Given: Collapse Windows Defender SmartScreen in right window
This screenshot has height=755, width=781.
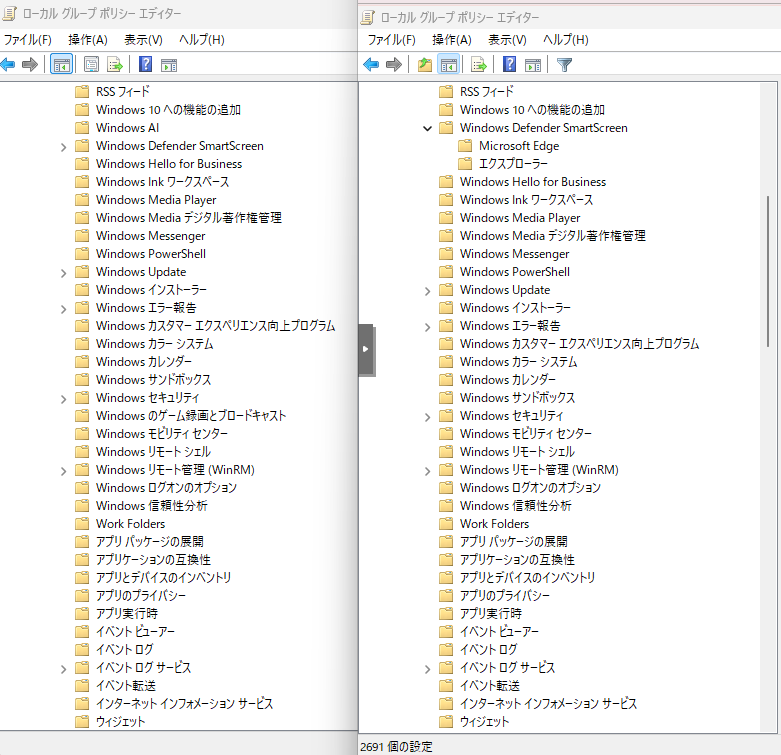Looking at the screenshot, I should click(x=427, y=128).
